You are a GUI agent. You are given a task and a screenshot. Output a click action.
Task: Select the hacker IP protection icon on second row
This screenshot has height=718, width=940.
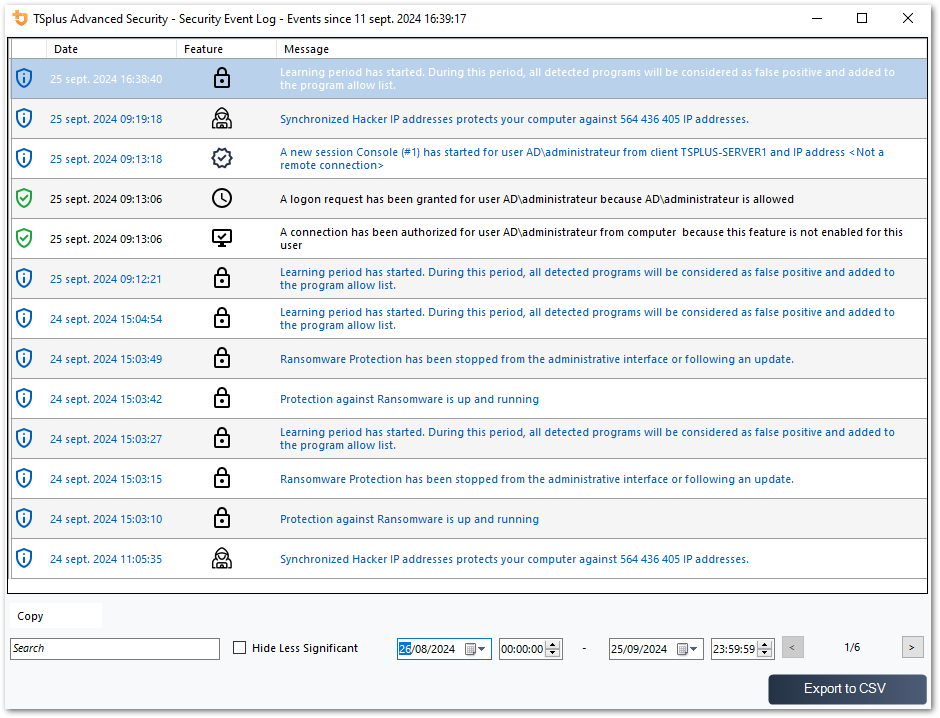(222, 118)
